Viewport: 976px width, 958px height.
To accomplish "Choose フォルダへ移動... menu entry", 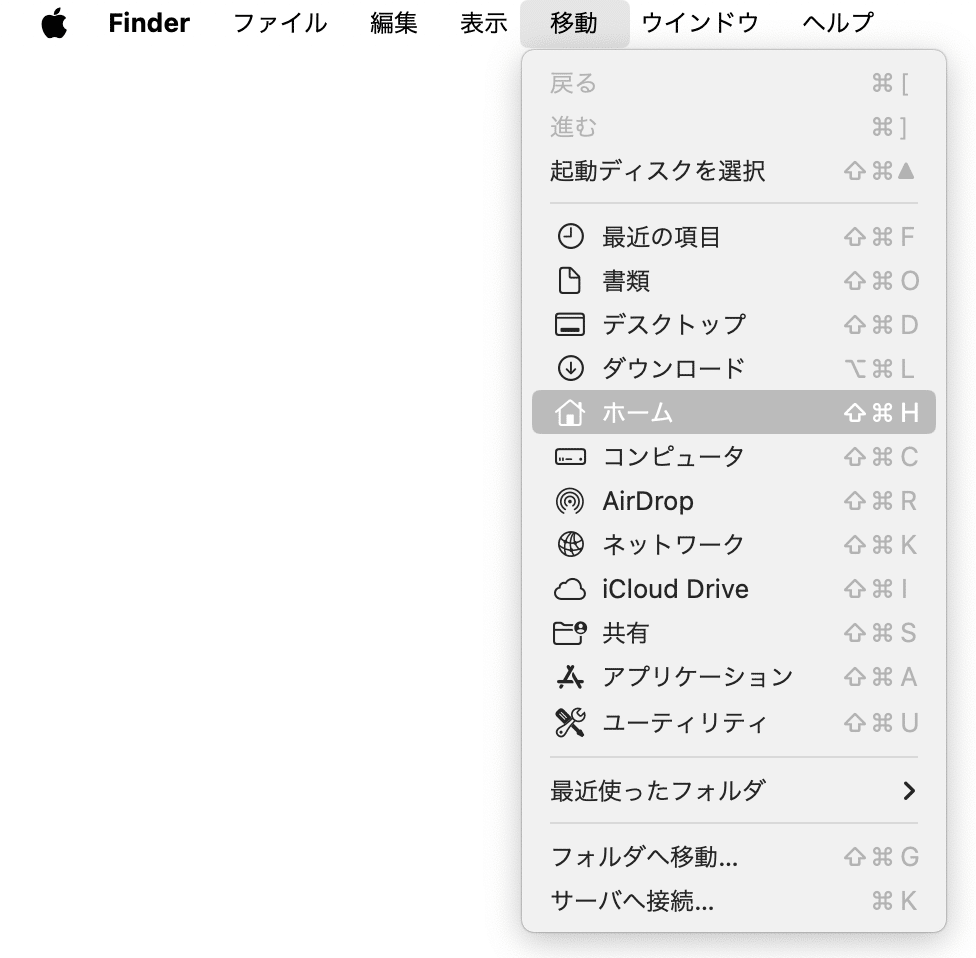I will (x=734, y=857).
